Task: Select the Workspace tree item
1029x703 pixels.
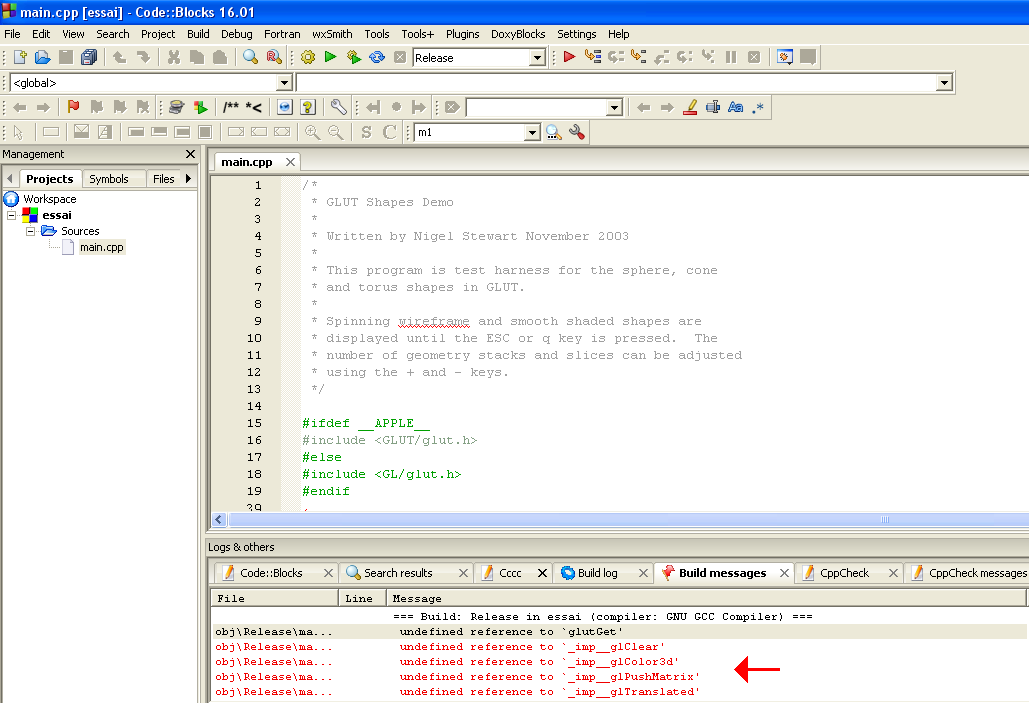Action: coord(50,199)
